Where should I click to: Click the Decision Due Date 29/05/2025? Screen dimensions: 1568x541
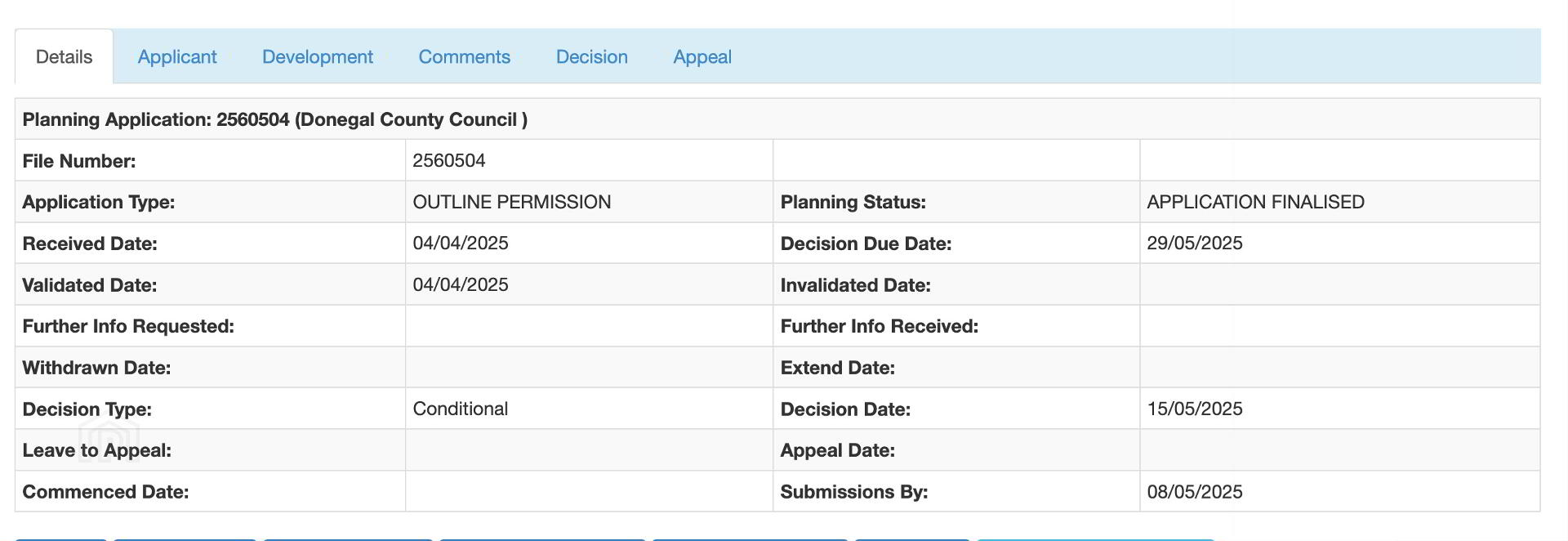click(1195, 244)
